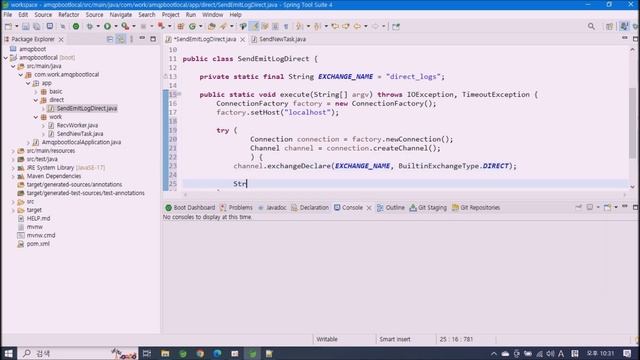Collapse the direct package
Image resolution: width=640 pixels, height=360 pixels.
36,100
